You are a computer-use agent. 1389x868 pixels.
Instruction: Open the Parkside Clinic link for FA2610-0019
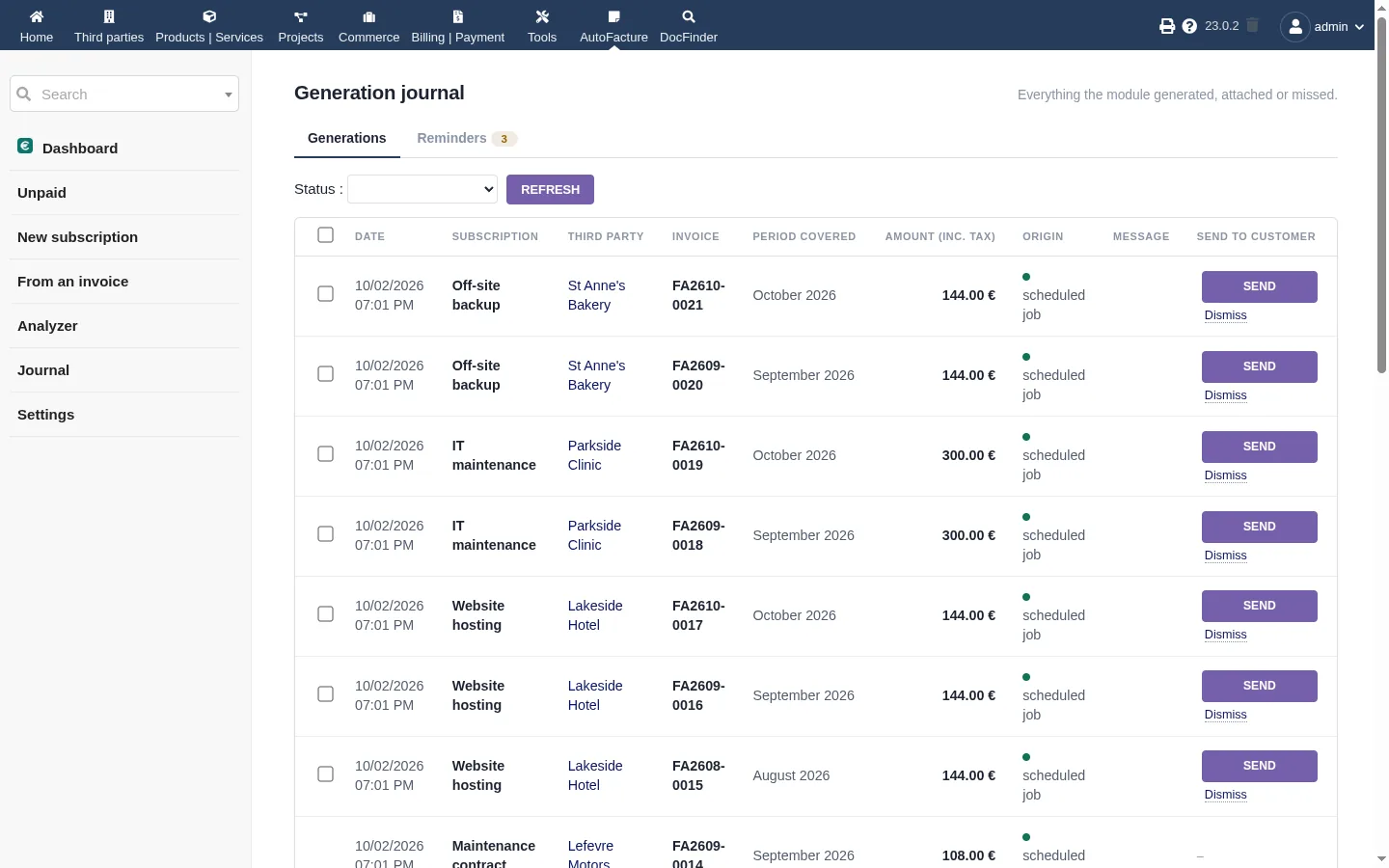point(594,455)
